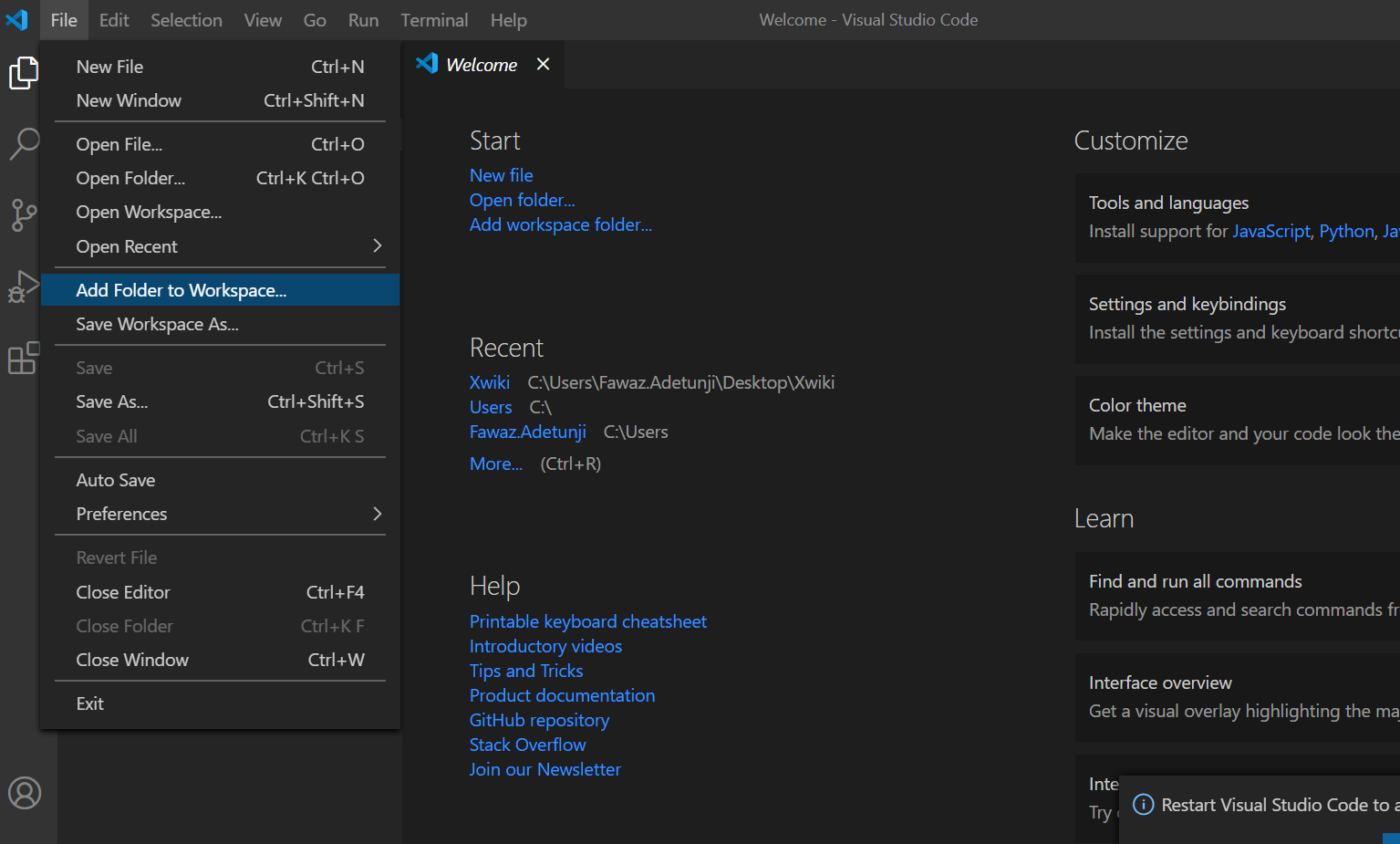Open the recent Users folder link
1400x844 pixels.
point(491,407)
